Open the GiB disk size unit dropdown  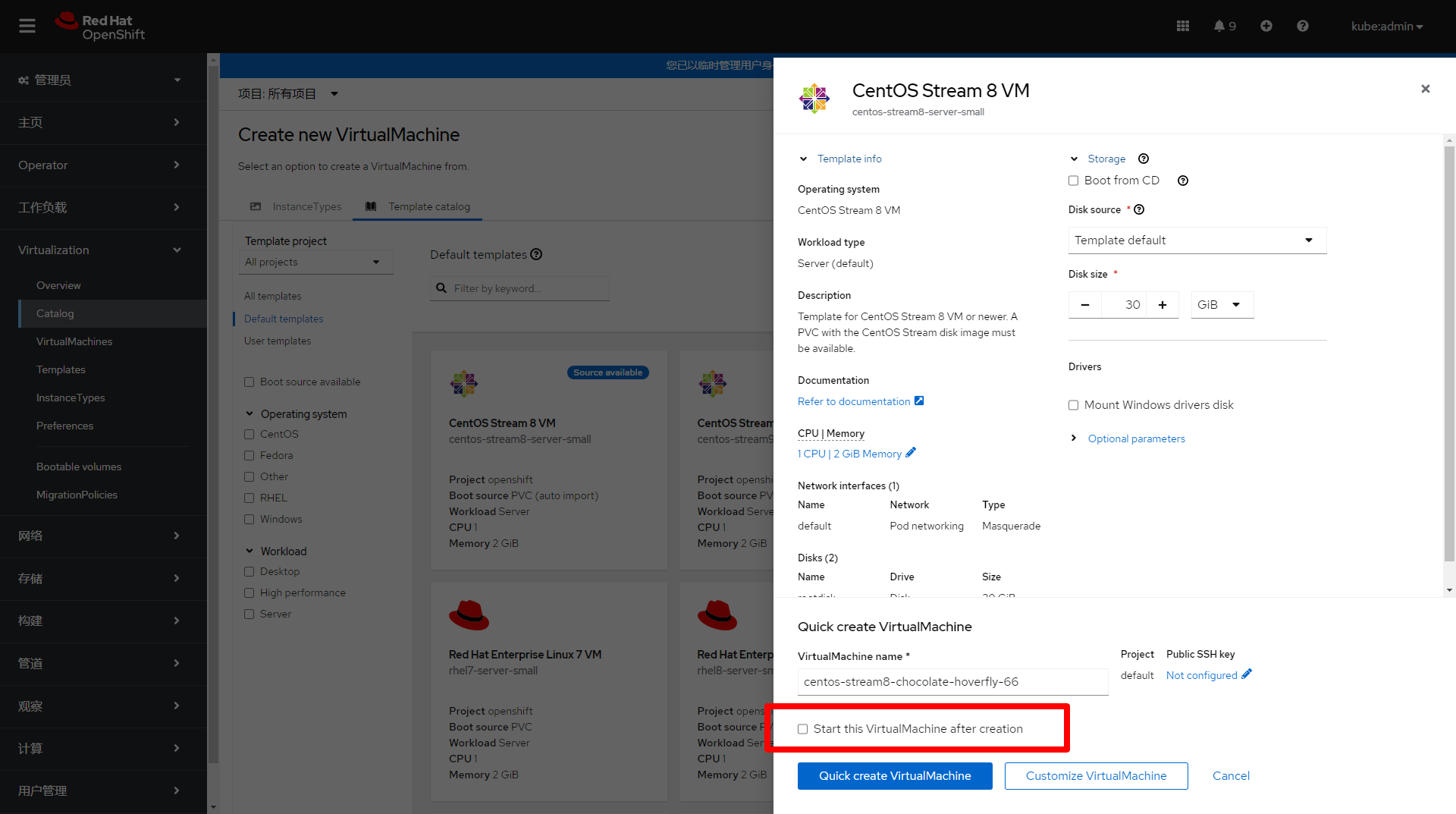coord(1222,305)
